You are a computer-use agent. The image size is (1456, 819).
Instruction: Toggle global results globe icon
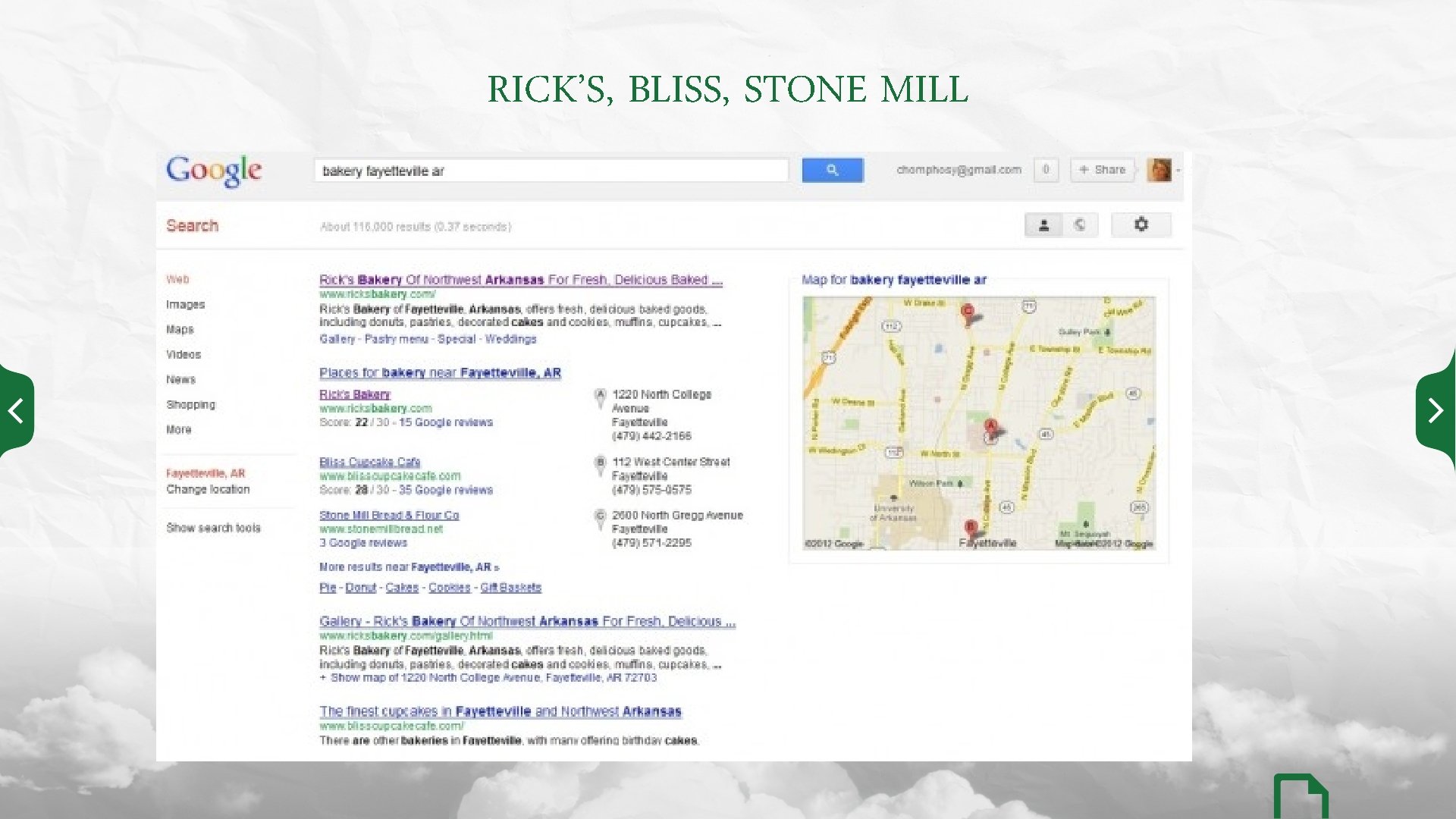(1079, 224)
